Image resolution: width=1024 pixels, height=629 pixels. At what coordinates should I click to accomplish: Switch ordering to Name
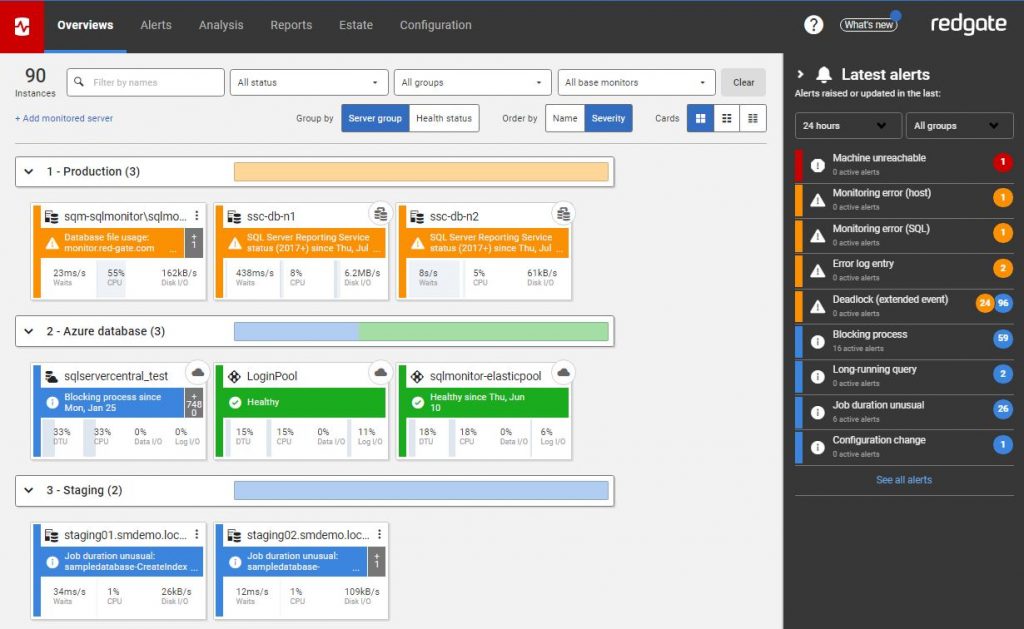pyautogui.click(x=565, y=117)
